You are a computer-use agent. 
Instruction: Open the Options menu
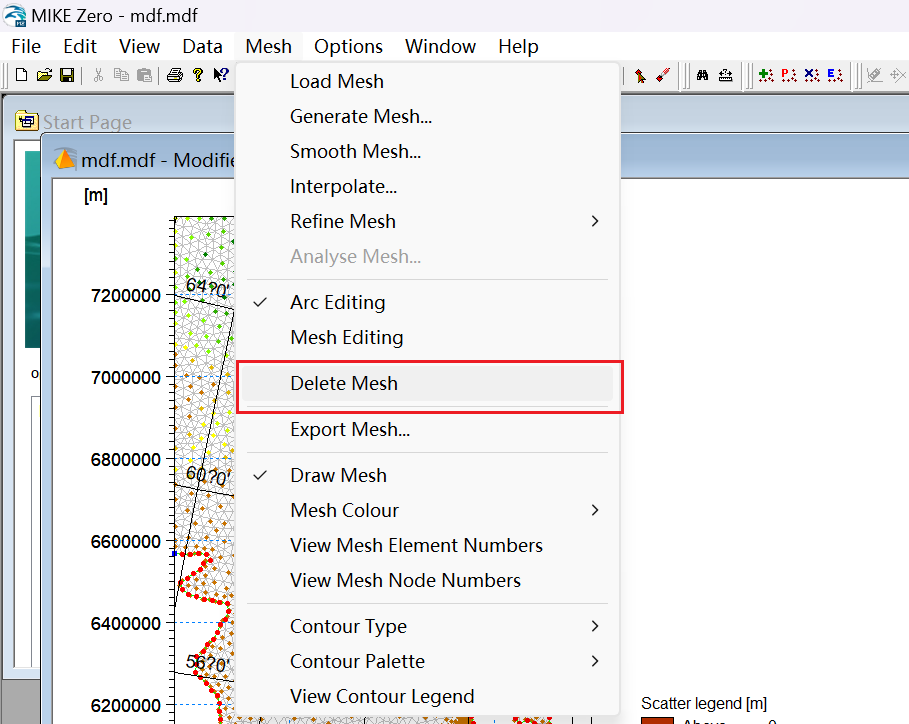coord(348,46)
